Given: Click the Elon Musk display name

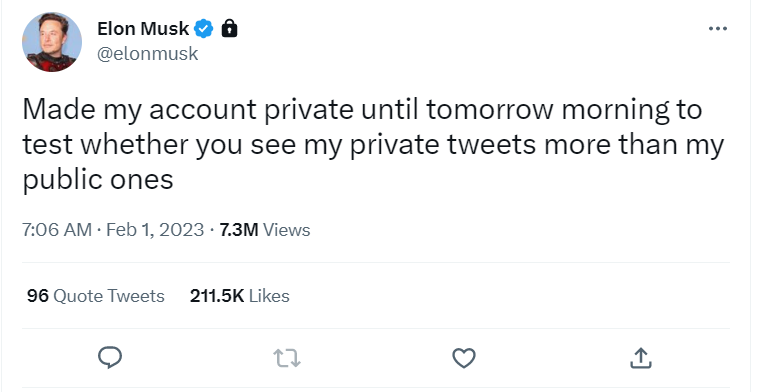Looking at the screenshot, I should point(143,29).
